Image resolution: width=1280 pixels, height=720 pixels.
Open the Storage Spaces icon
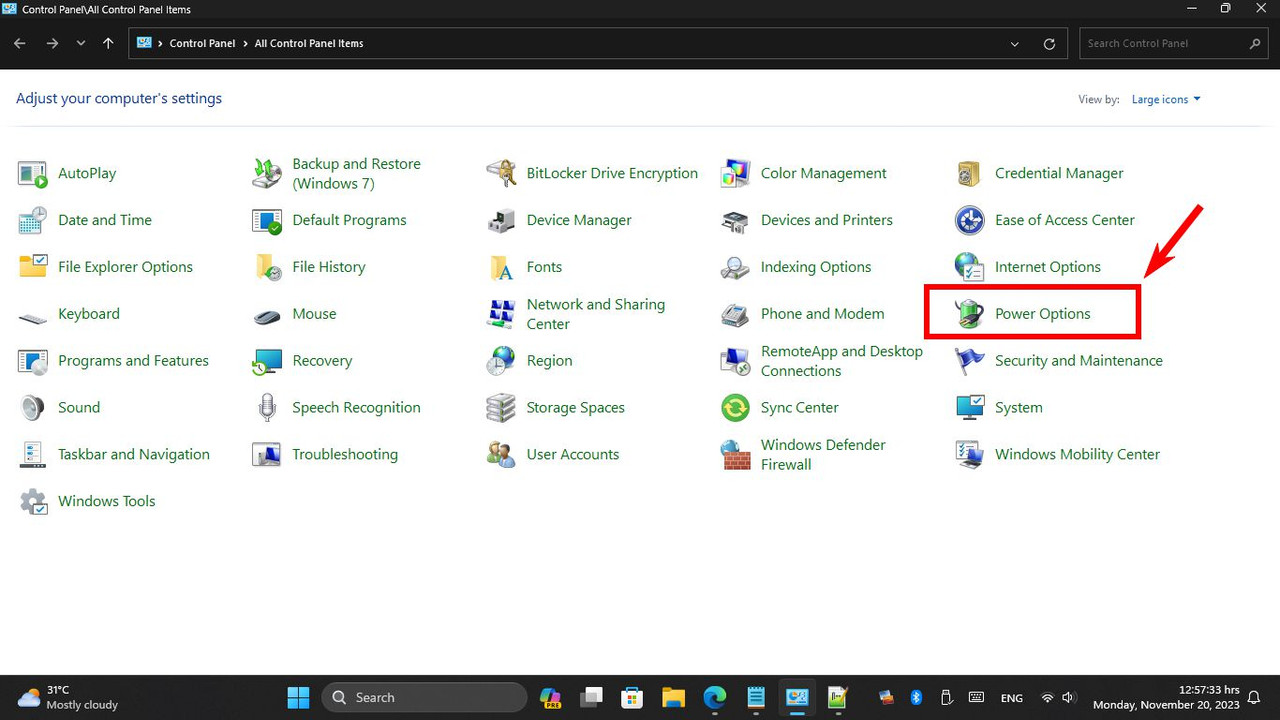point(501,408)
